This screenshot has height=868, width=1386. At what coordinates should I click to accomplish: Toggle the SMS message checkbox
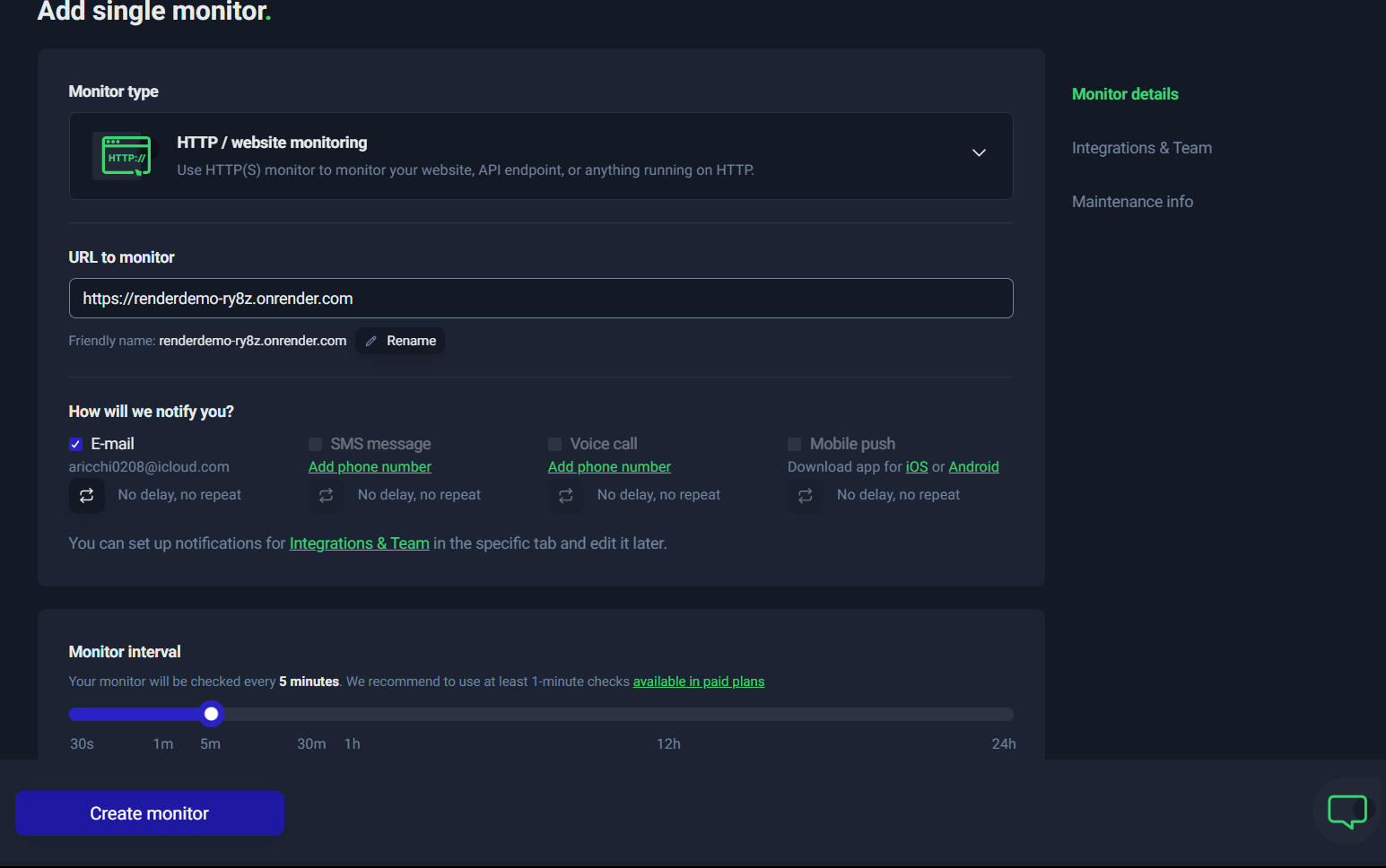(316, 444)
